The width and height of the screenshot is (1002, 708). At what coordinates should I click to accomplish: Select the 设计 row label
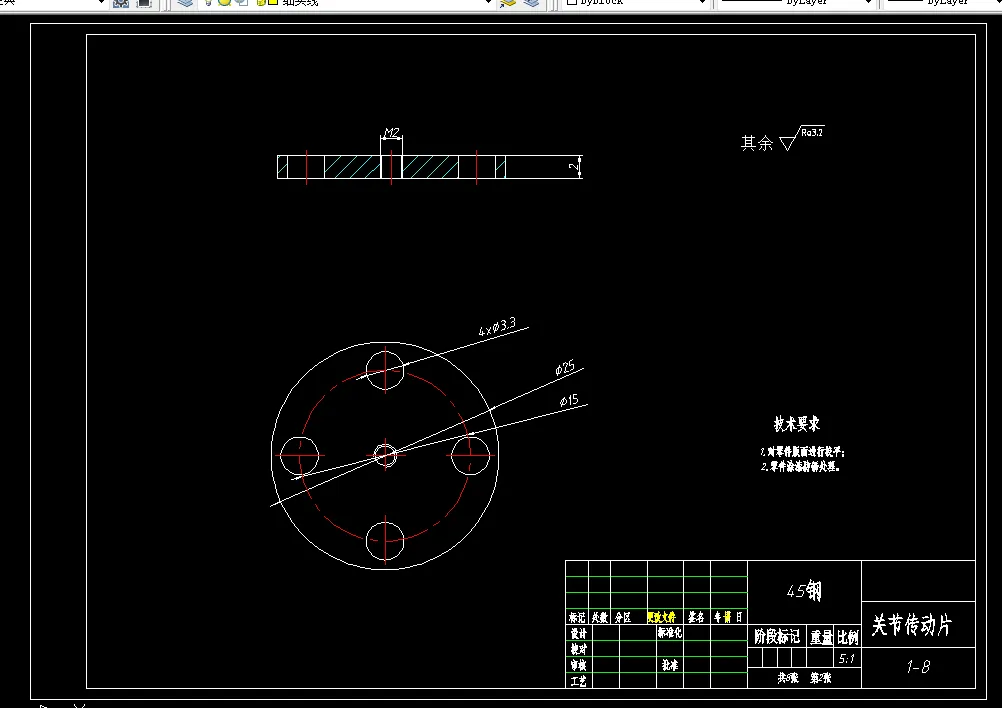(578, 633)
